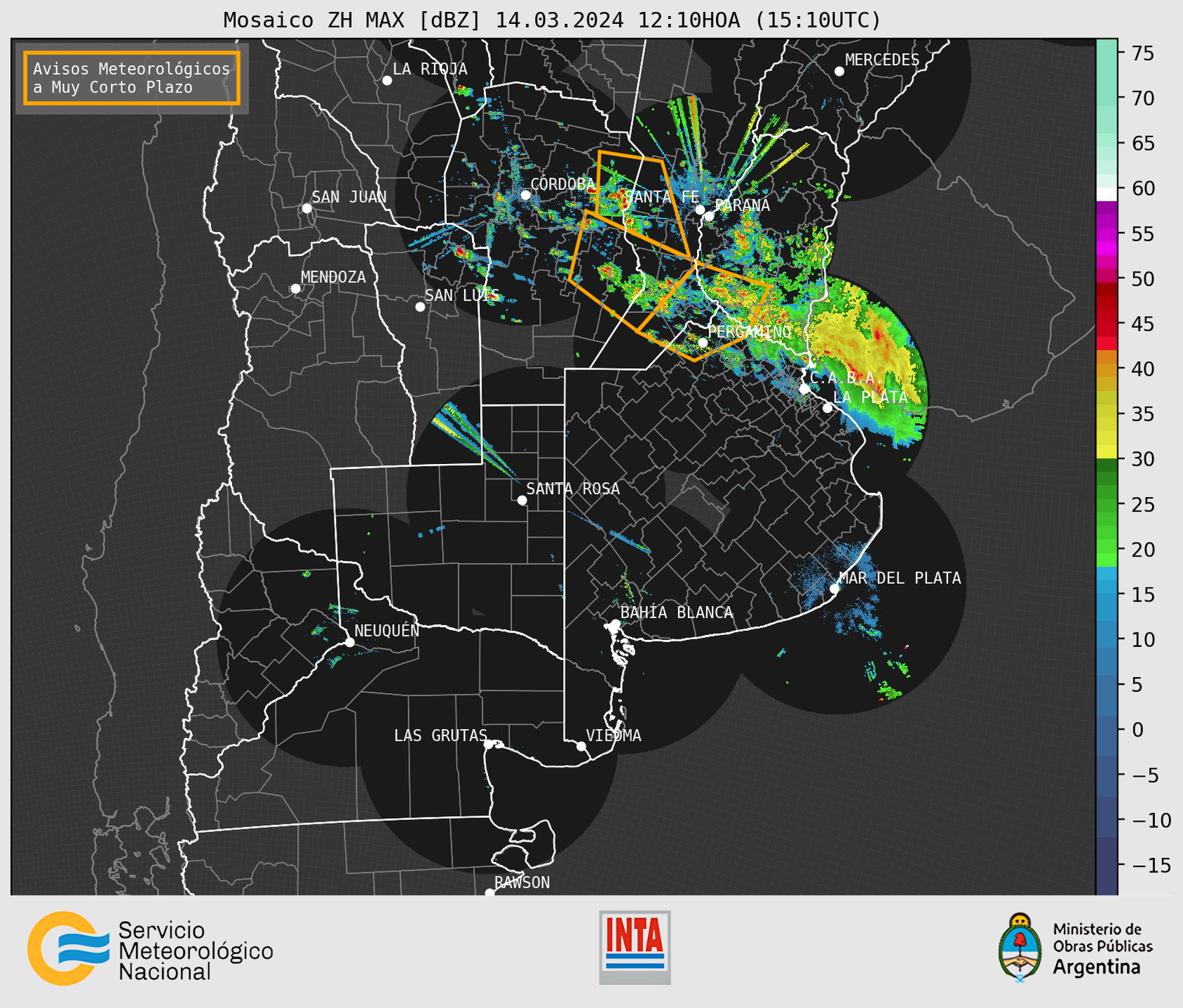Click the Santa Rosa city marker dot
This screenshot has height=1008, width=1183.
tap(522, 500)
